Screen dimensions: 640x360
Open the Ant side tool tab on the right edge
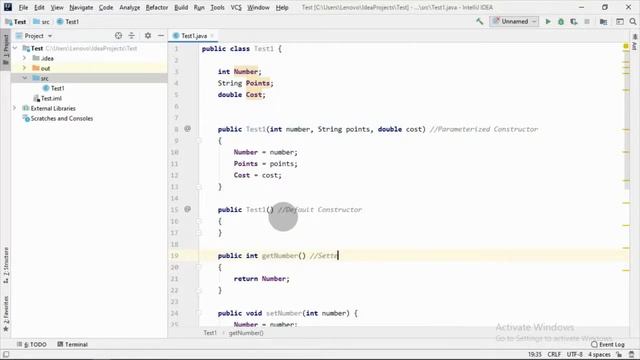(x=634, y=42)
